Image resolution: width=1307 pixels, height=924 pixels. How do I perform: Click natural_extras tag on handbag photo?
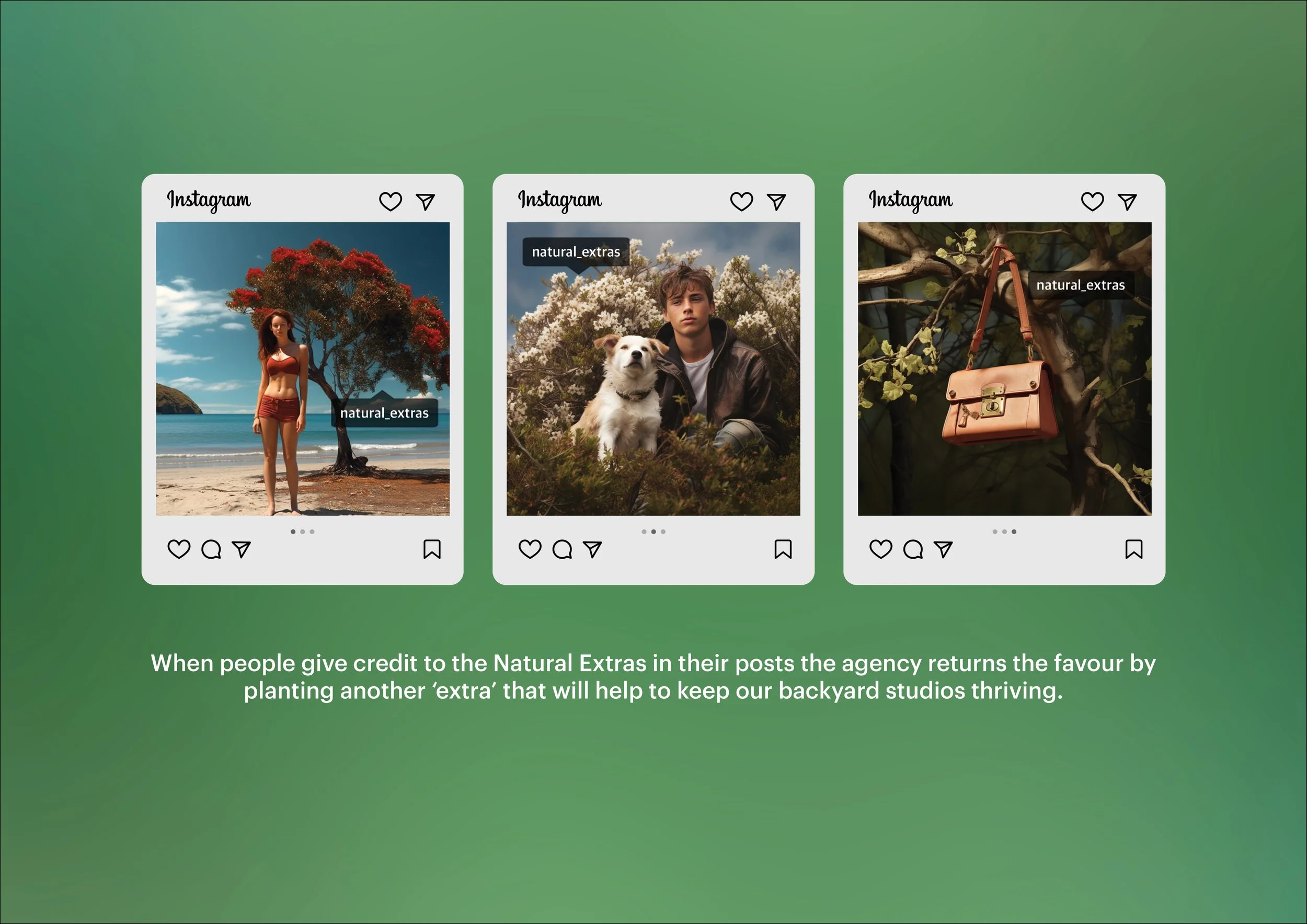(1080, 285)
